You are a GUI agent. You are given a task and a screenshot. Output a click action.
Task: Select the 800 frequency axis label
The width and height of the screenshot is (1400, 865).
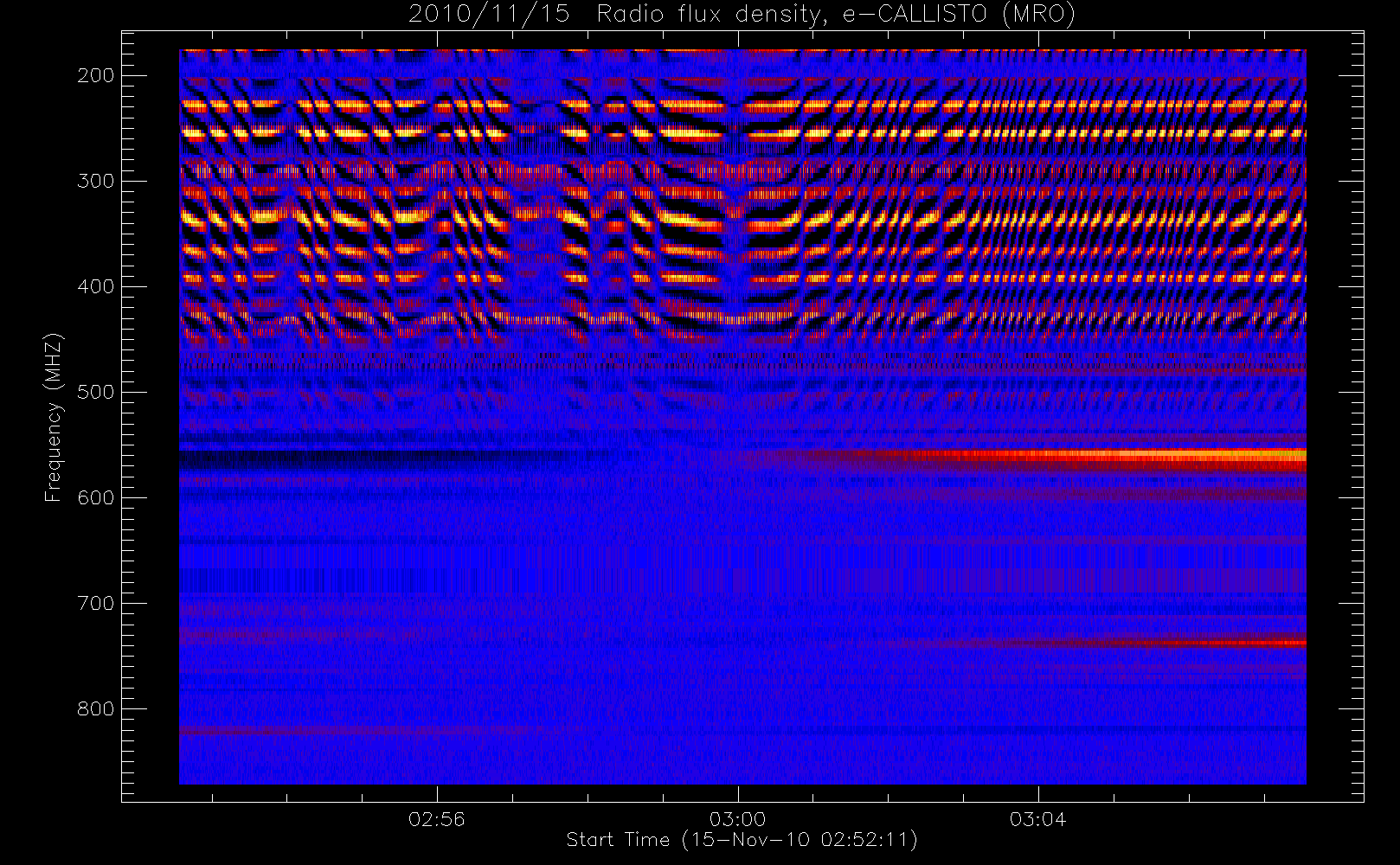click(96, 708)
